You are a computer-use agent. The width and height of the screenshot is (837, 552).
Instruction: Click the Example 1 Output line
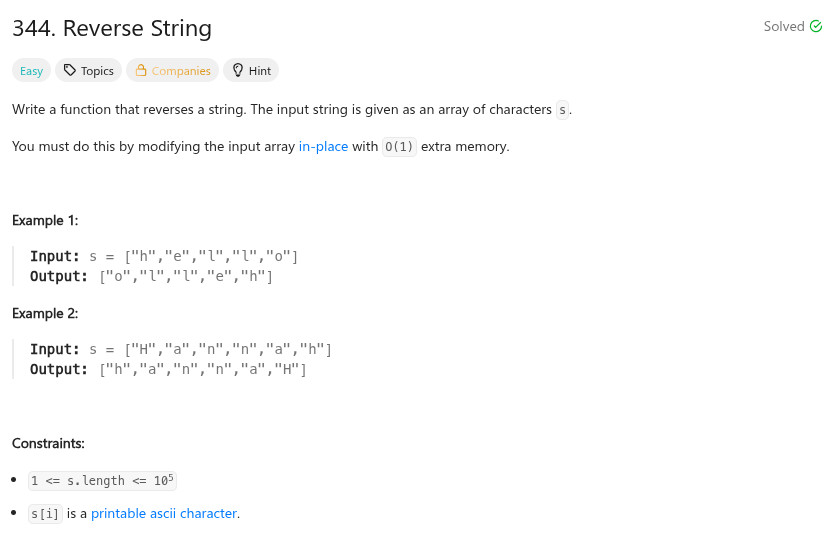(x=151, y=277)
